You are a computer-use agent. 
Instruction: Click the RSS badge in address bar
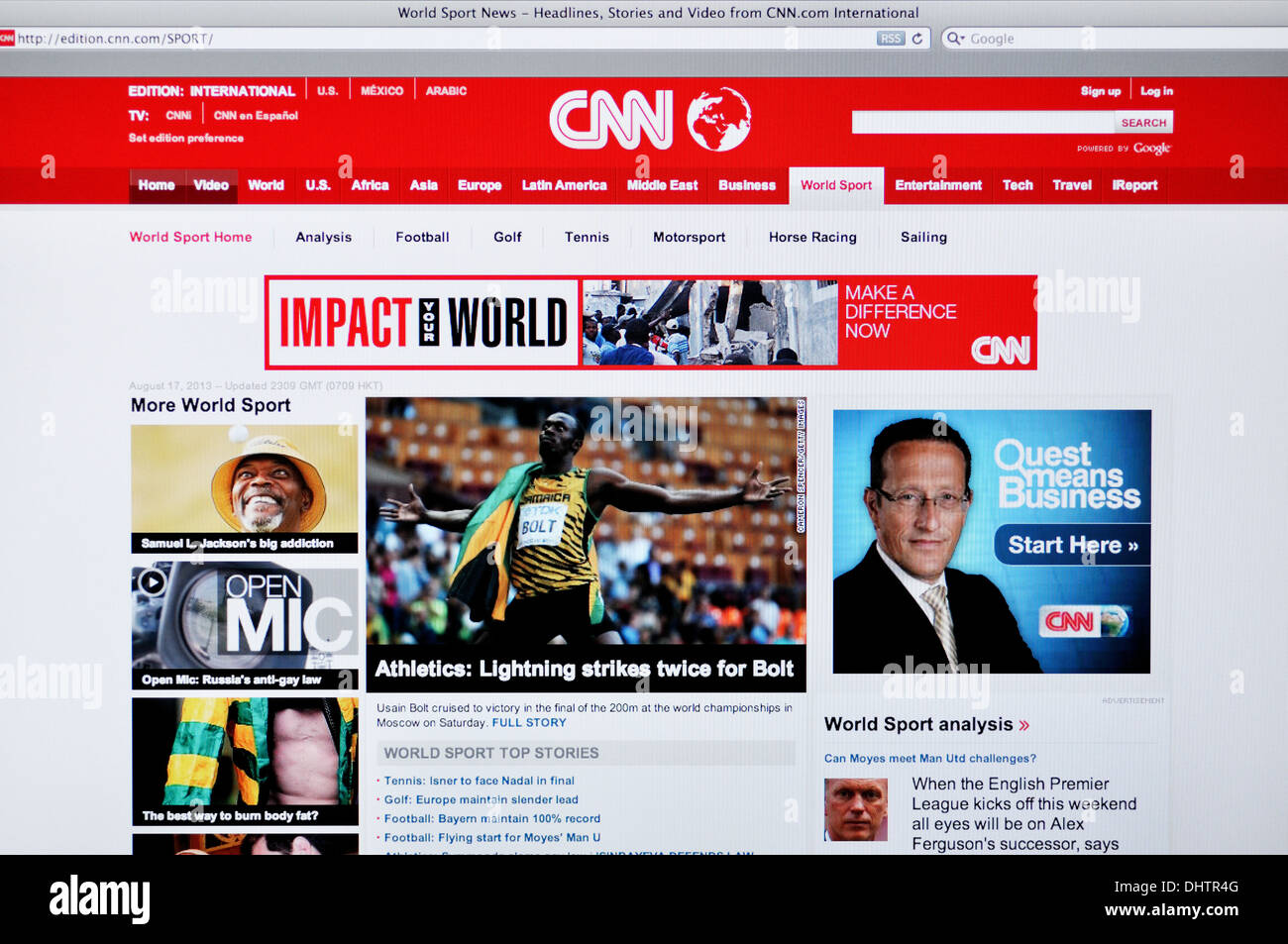(x=891, y=39)
